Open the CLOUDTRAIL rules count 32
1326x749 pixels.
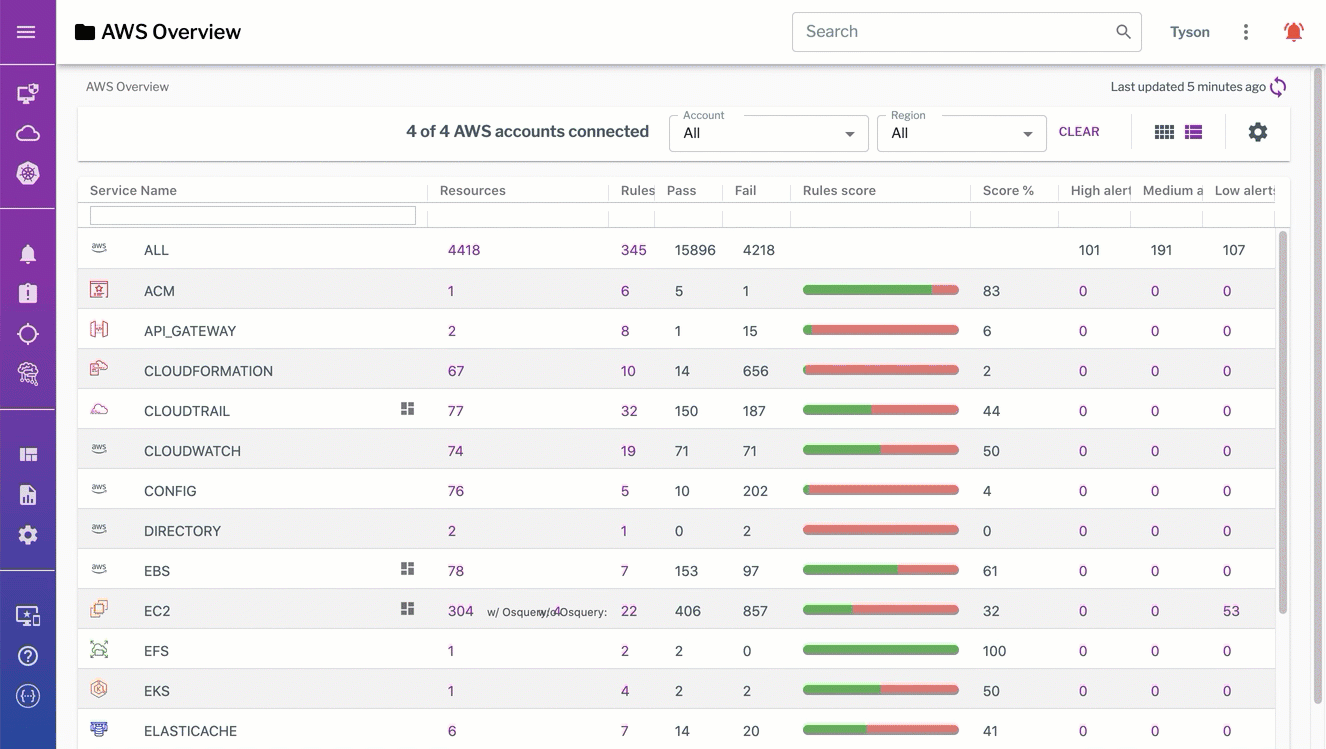(x=629, y=411)
